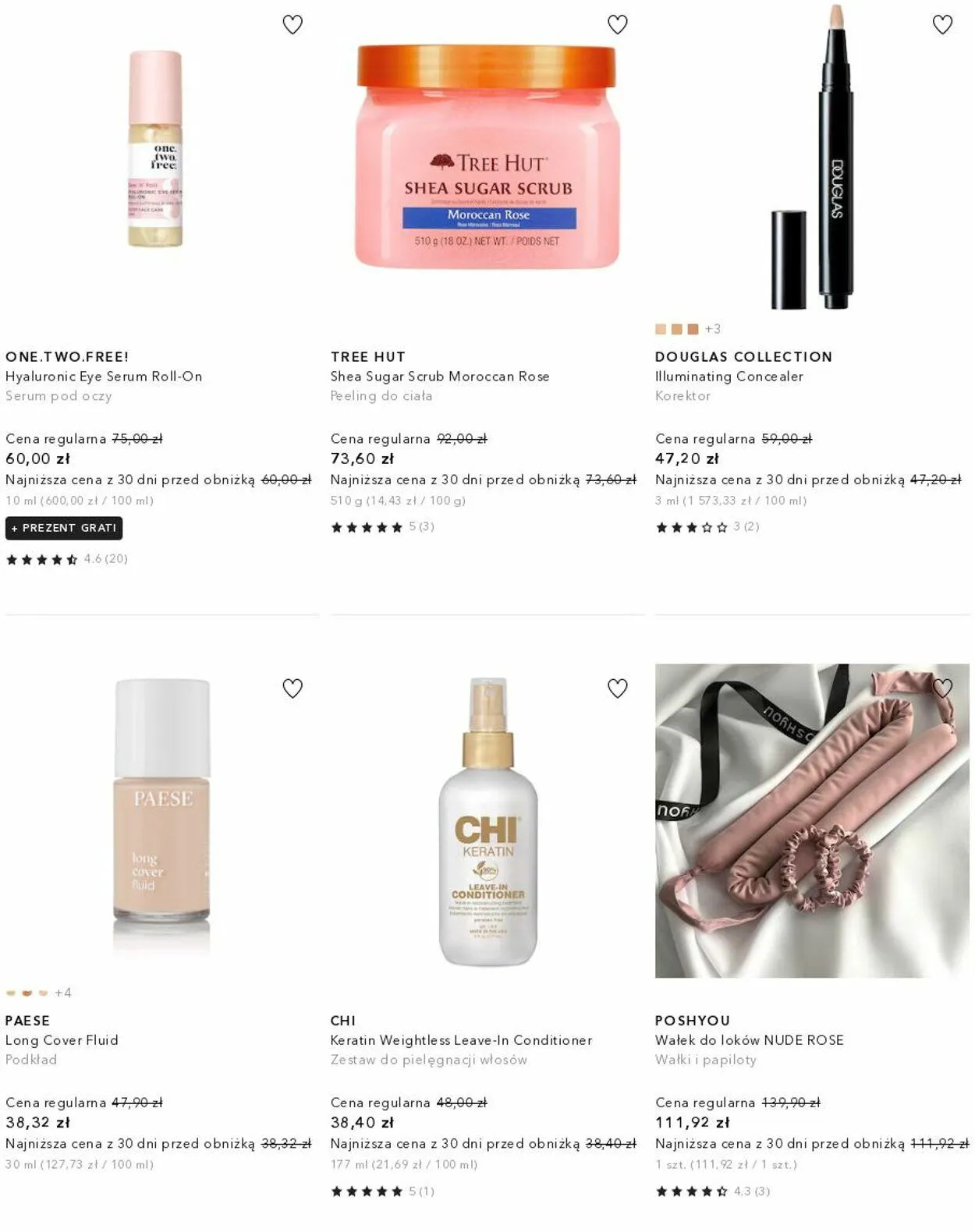The image size is (975, 1232).
Task: Click the + PREZENT GRATI badge
Action: [x=64, y=528]
